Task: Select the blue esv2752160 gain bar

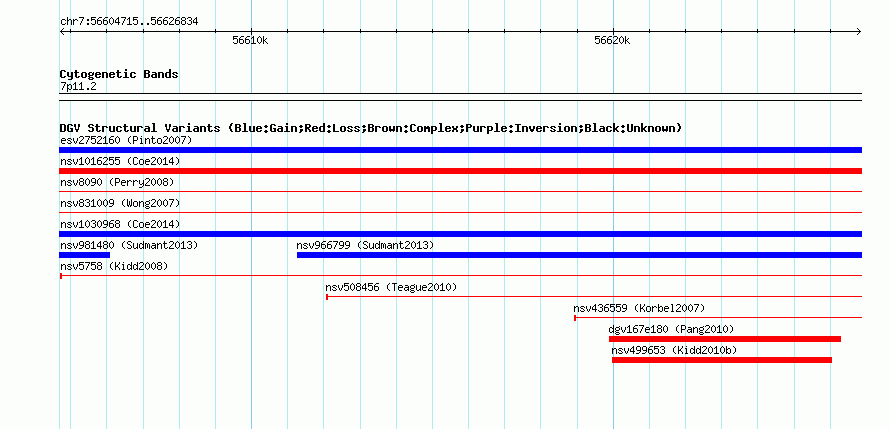Action: (460, 150)
